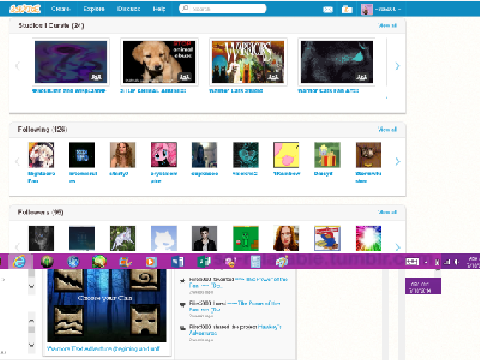Open the Create menu item

click(60, 9)
